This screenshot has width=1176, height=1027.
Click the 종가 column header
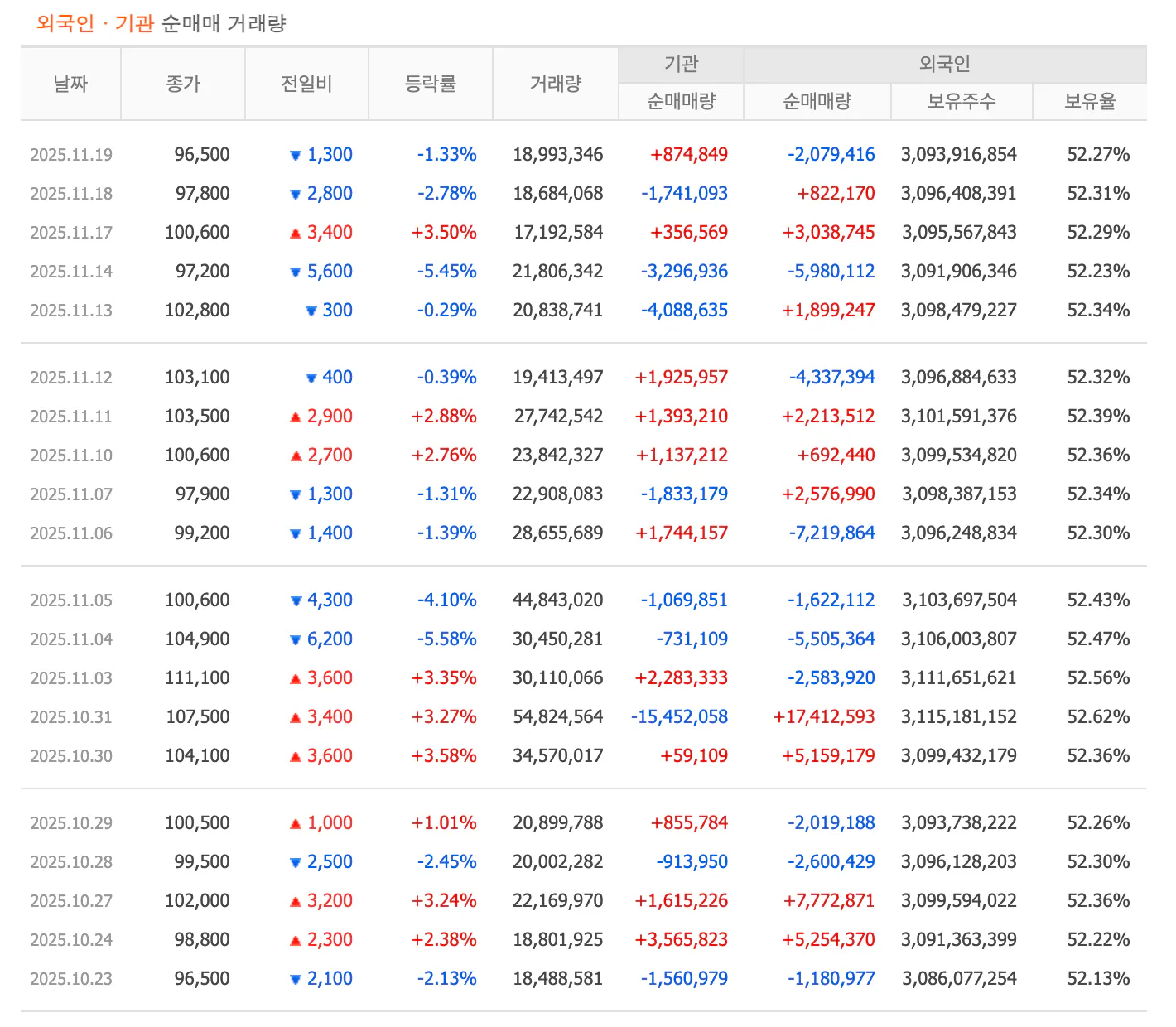click(183, 84)
